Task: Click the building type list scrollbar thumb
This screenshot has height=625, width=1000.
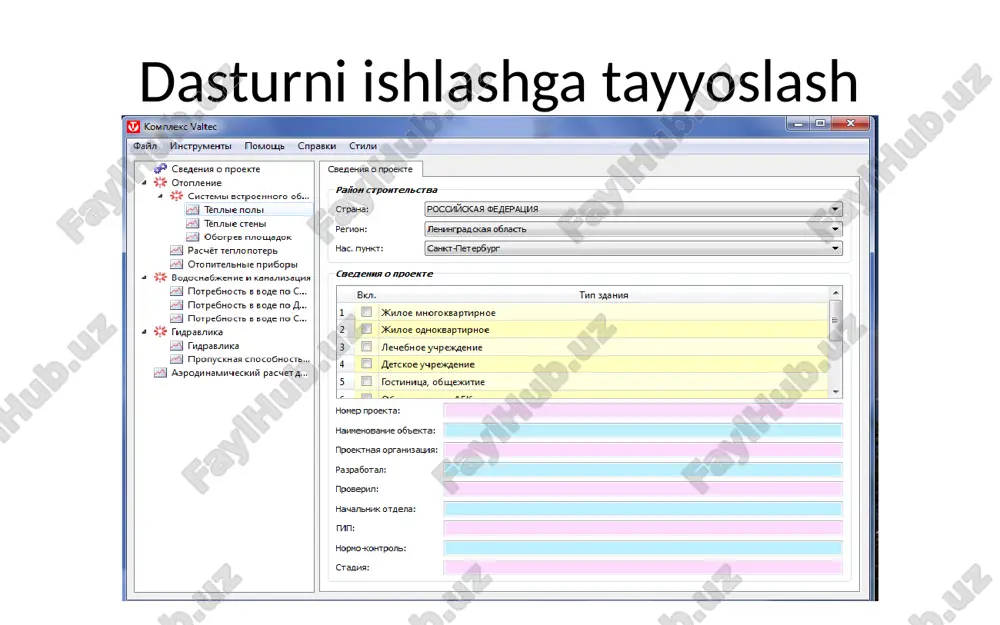Action: 835,320
